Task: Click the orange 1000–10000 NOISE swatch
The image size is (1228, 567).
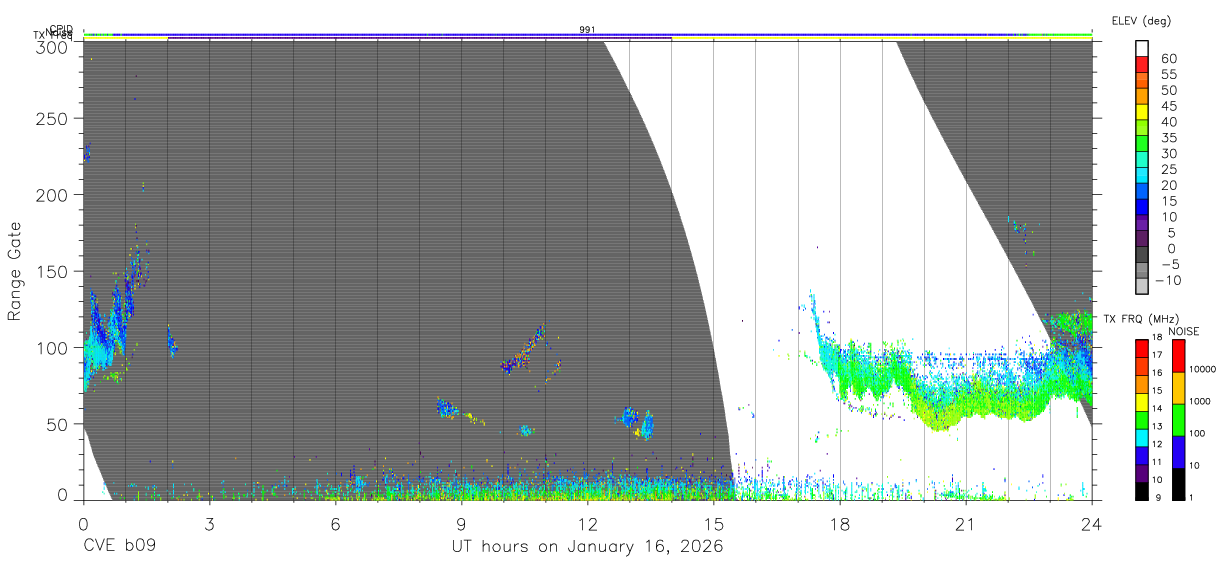Action: tap(1178, 388)
